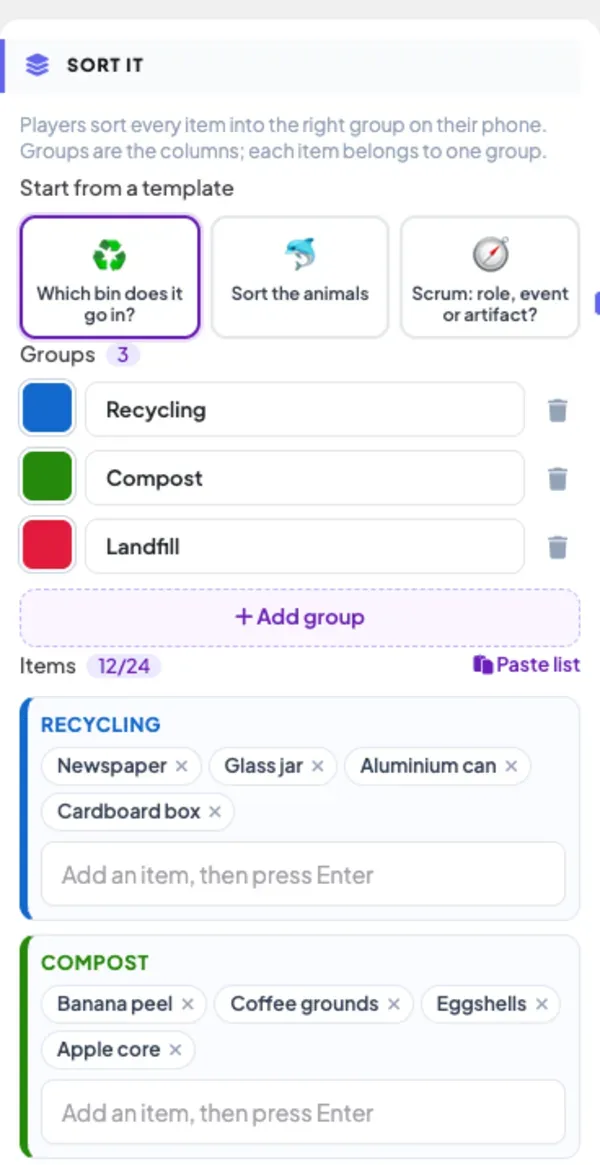Remove the Glass jar item
Screen dimensions: 600x1165
pyautogui.click(x=317, y=766)
